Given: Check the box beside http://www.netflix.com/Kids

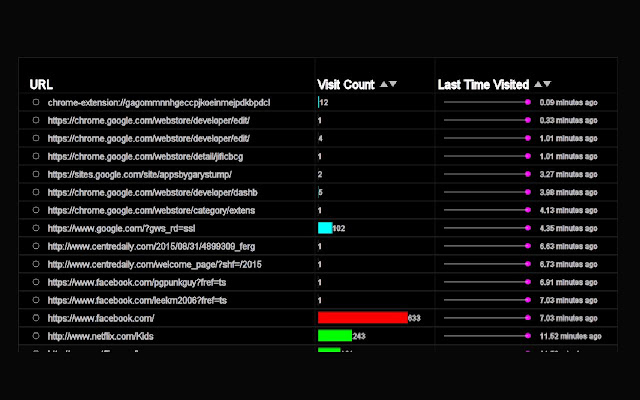Looking at the screenshot, I should pos(36,336).
